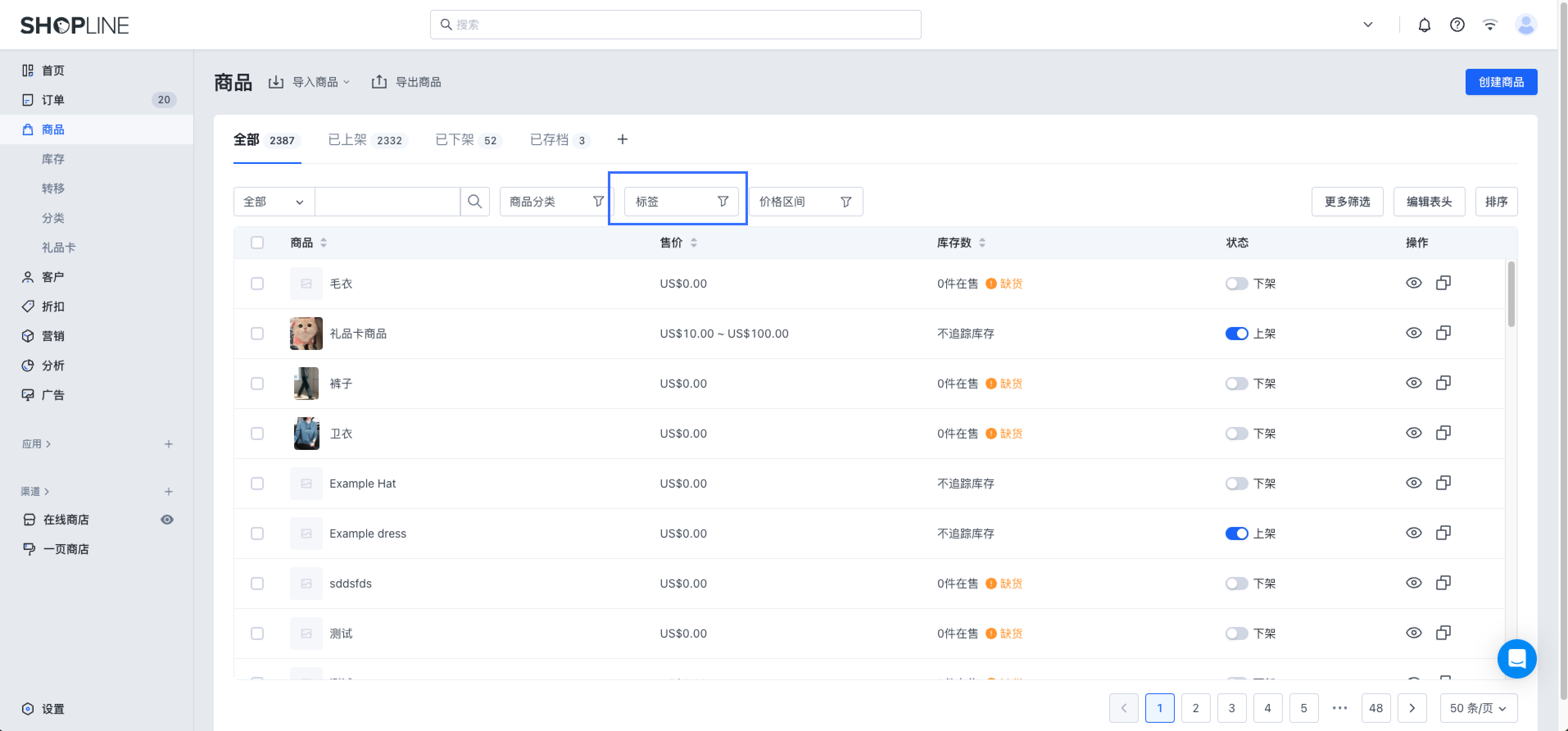1568x731 pixels.
Task: Open 订单 in the sidebar menu
Action: 53,100
